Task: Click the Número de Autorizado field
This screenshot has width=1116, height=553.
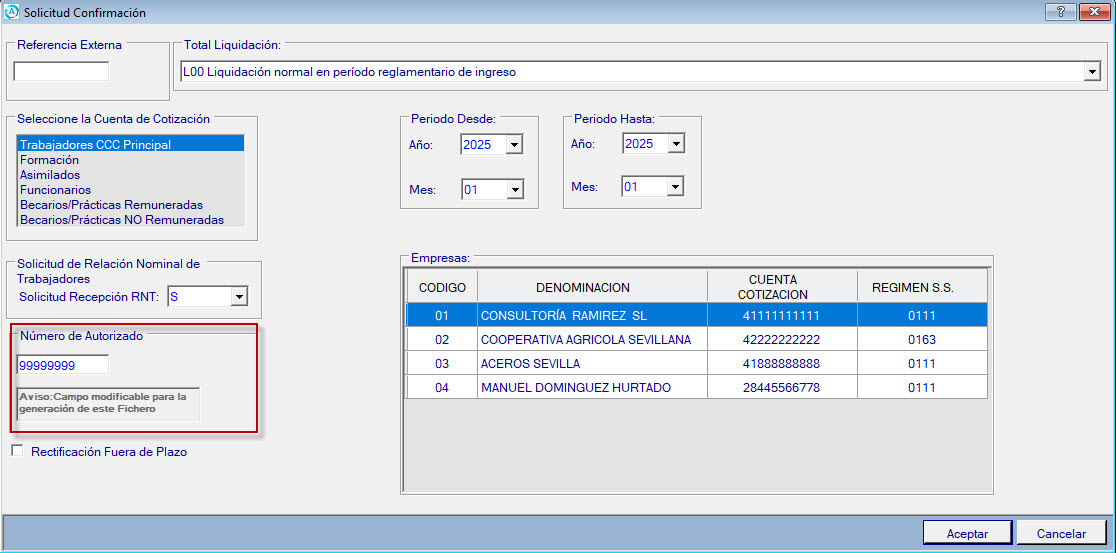Action: (62, 366)
